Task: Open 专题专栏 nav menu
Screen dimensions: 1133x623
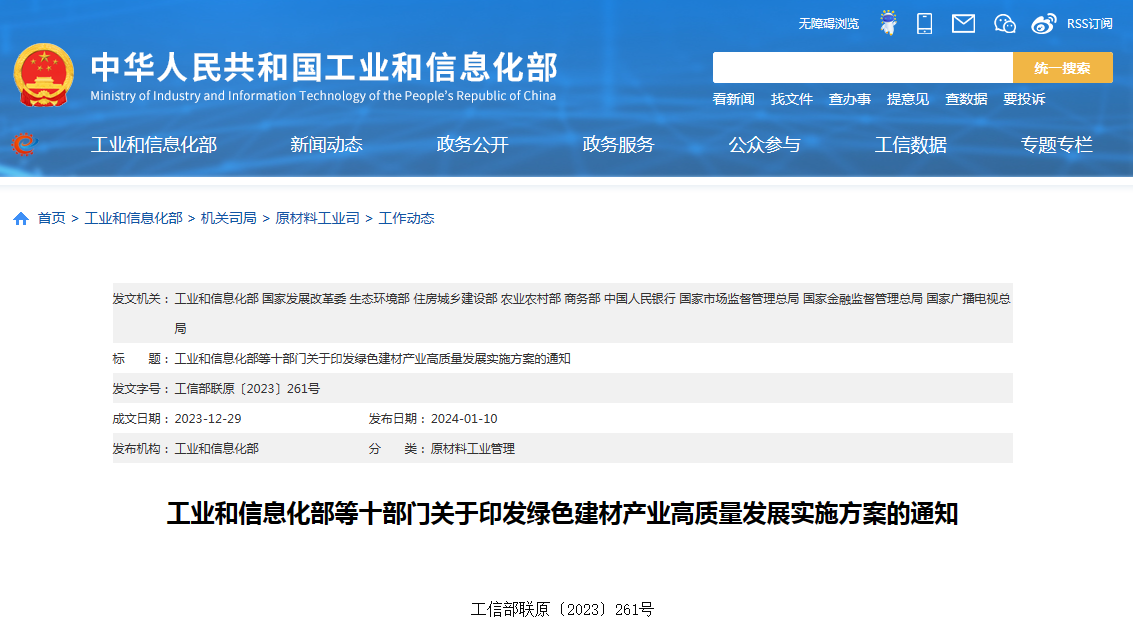Action: [1056, 145]
